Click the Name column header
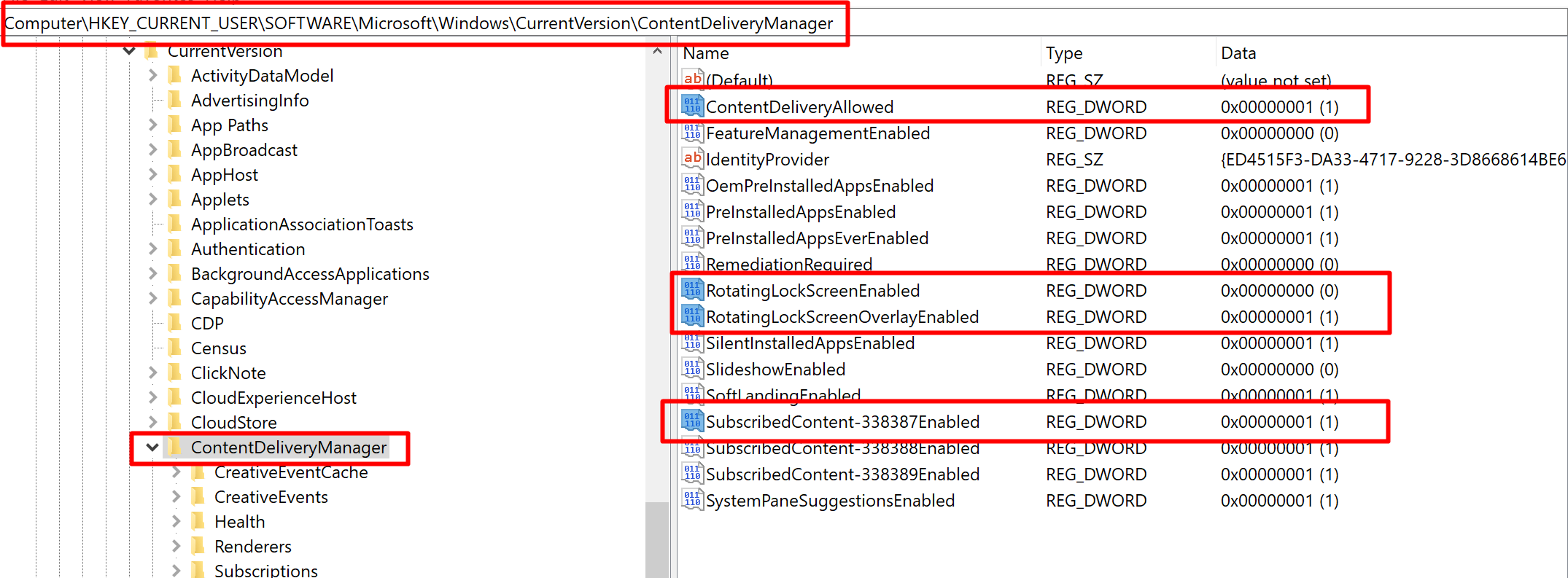 pos(706,53)
